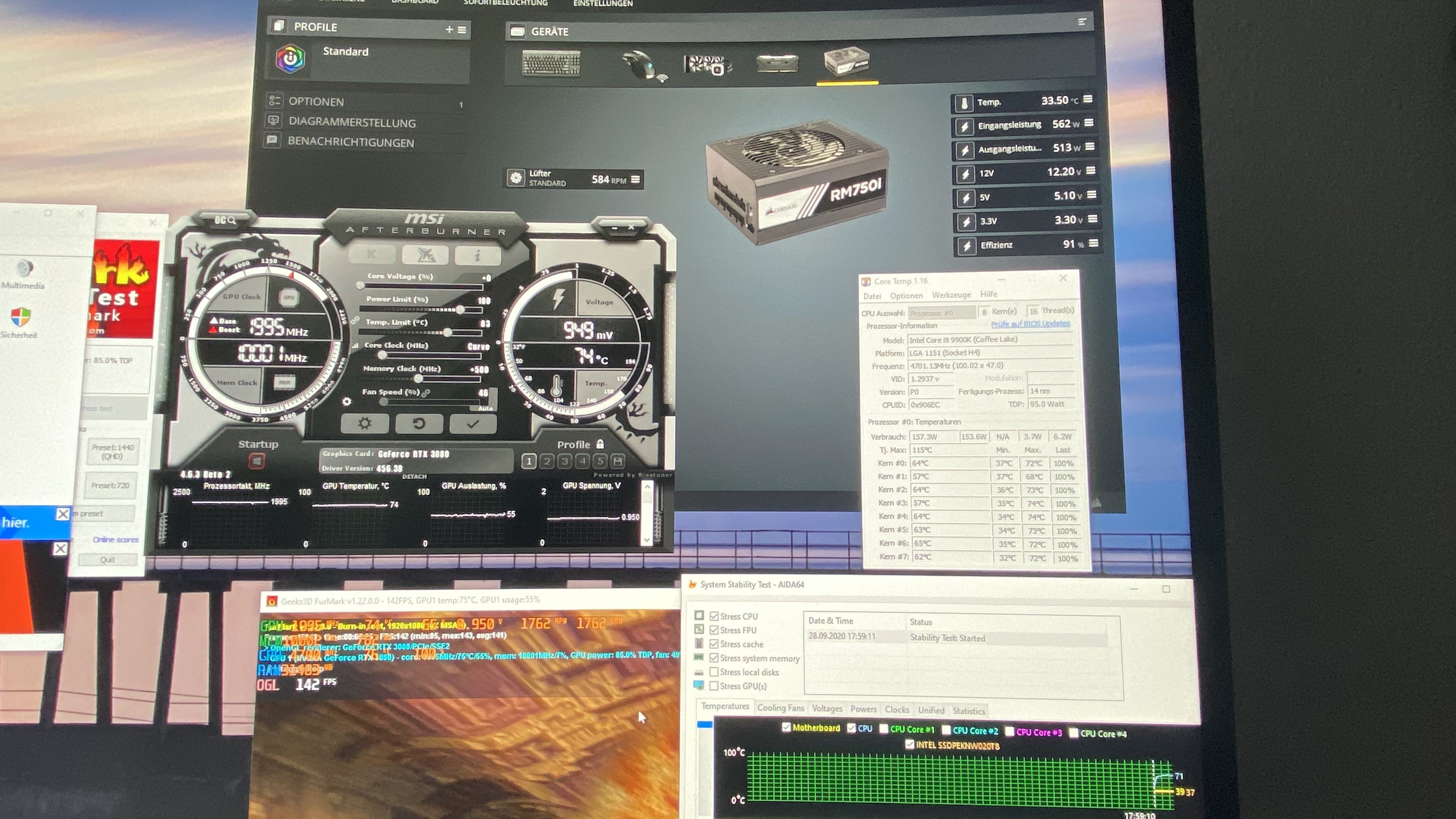The width and height of the screenshot is (1456, 819).
Task: Open Afterburner OC scanner button
Action: [224, 220]
